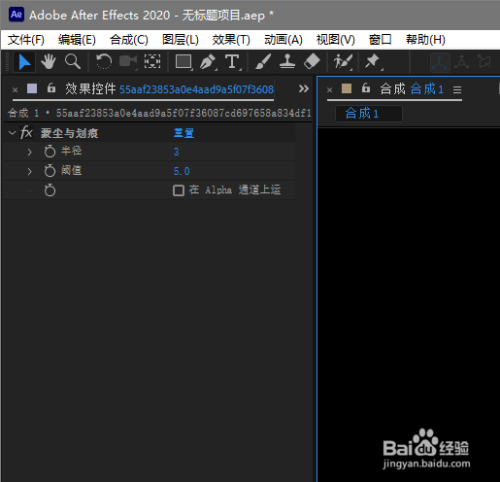Select the Clone Stamp tool
This screenshot has width=500, height=482.
point(287,62)
